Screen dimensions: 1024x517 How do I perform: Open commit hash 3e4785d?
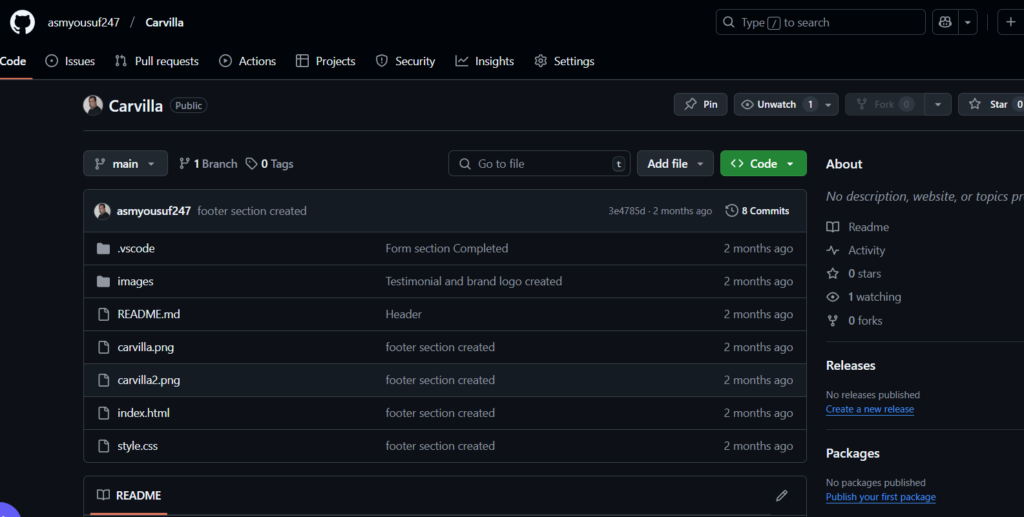point(626,211)
